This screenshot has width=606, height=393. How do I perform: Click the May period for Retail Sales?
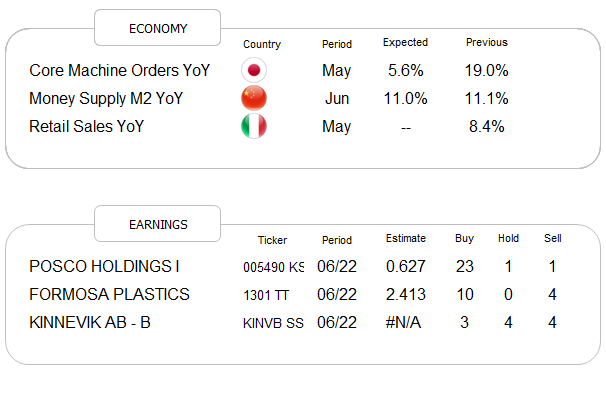[x=337, y=127]
